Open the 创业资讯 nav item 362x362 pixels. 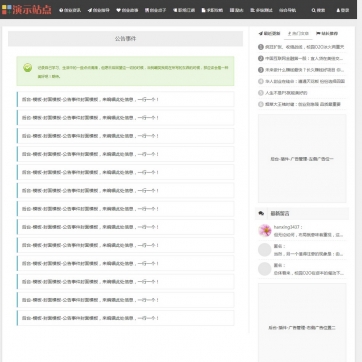[70, 10]
